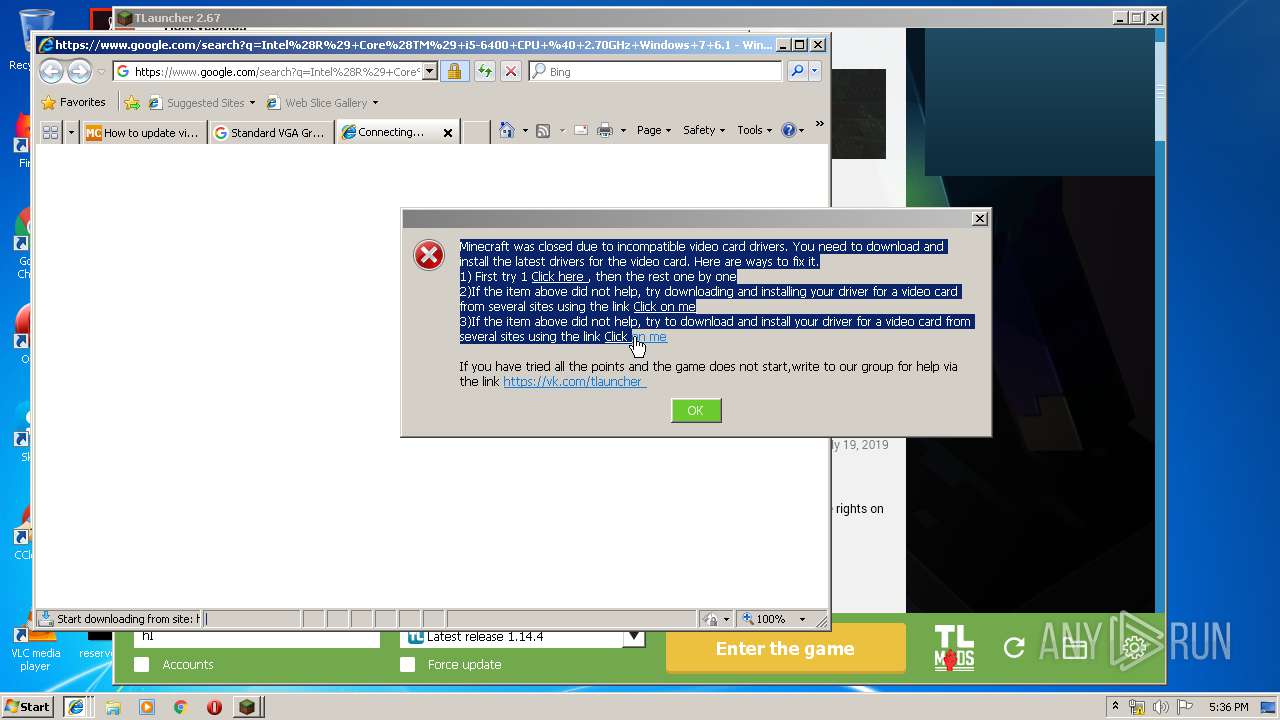Screen dimensions: 1280x720
Task: Open the Page menu
Action: click(x=653, y=130)
